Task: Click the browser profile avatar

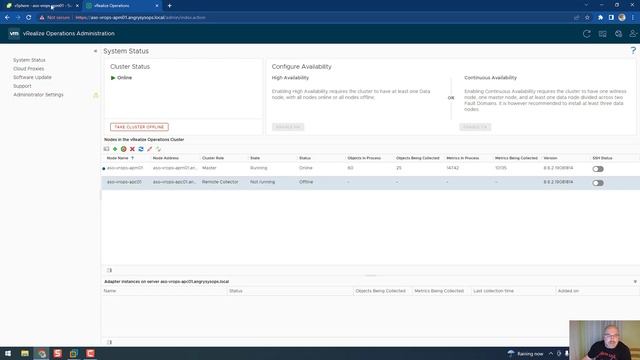Action: point(622,18)
